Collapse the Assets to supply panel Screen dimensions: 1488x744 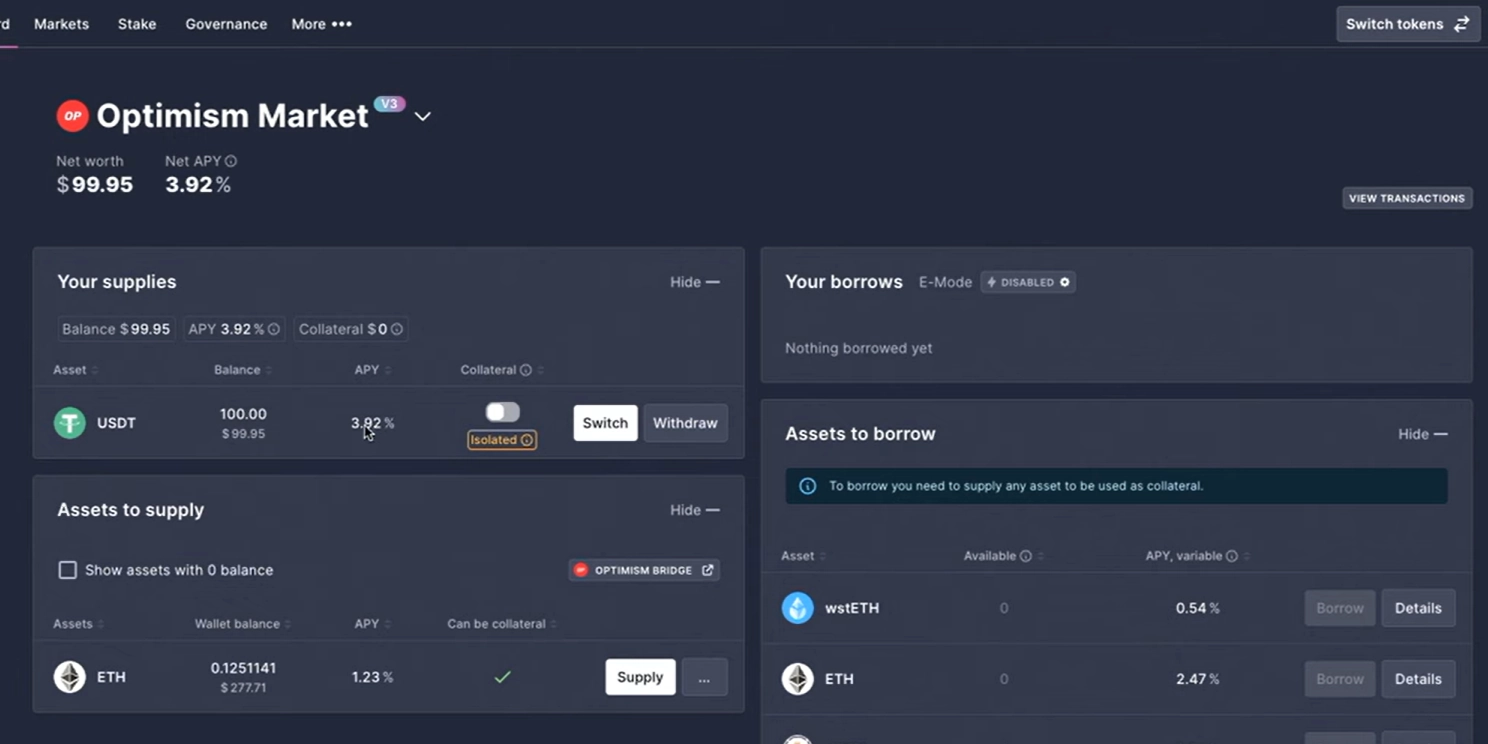coord(694,510)
